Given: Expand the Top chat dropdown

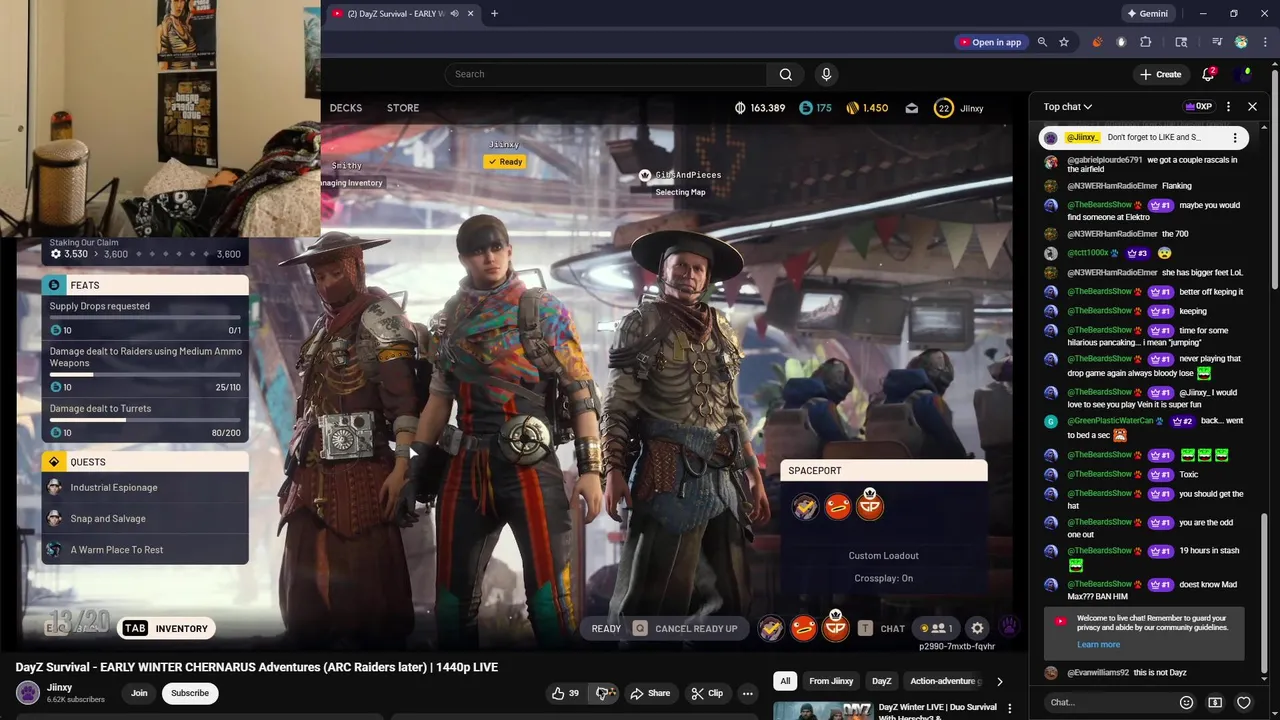Looking at the screenshot, I should click(1068, 107).
